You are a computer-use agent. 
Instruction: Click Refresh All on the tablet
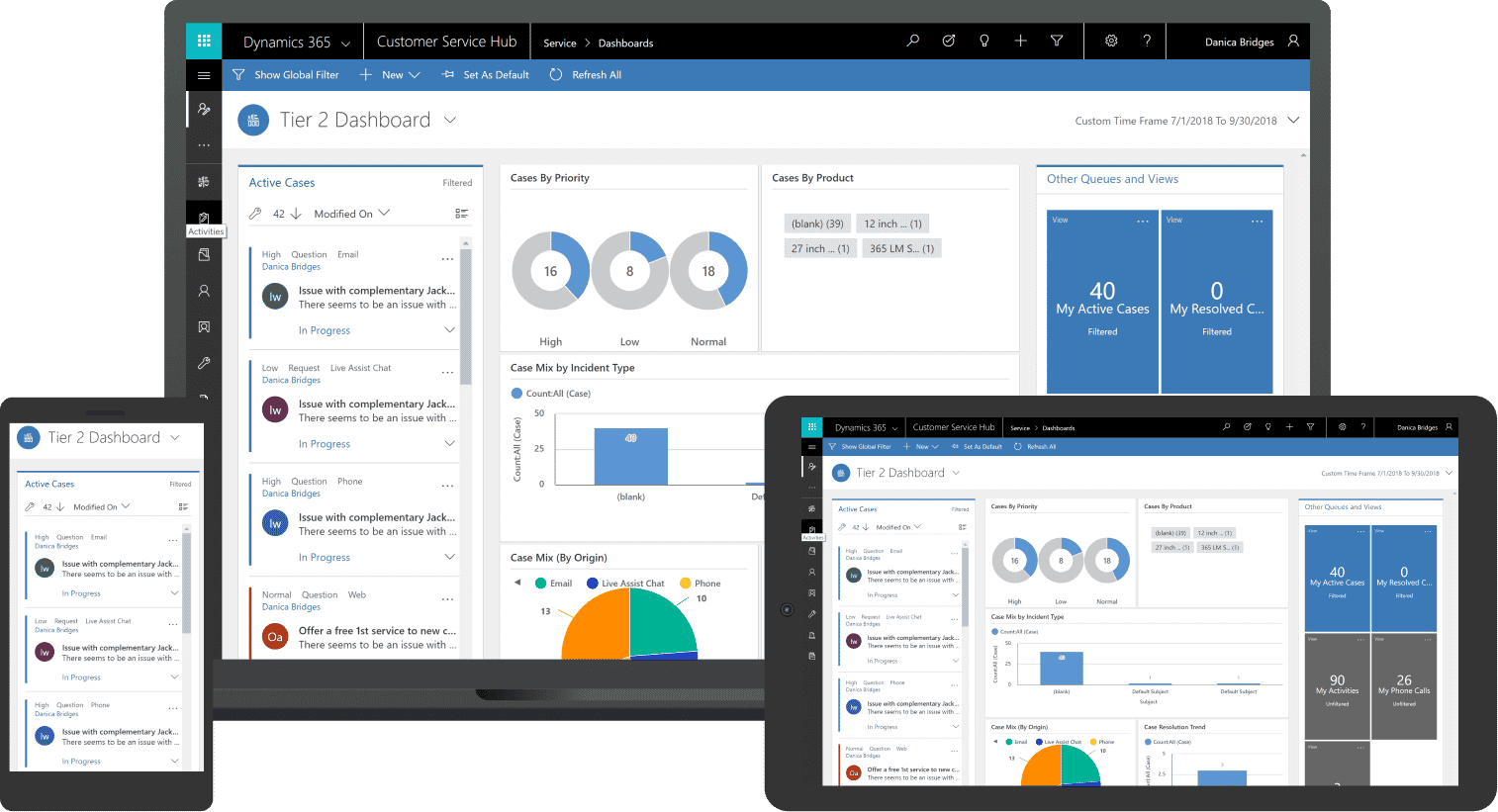(x=1035, y=446)
